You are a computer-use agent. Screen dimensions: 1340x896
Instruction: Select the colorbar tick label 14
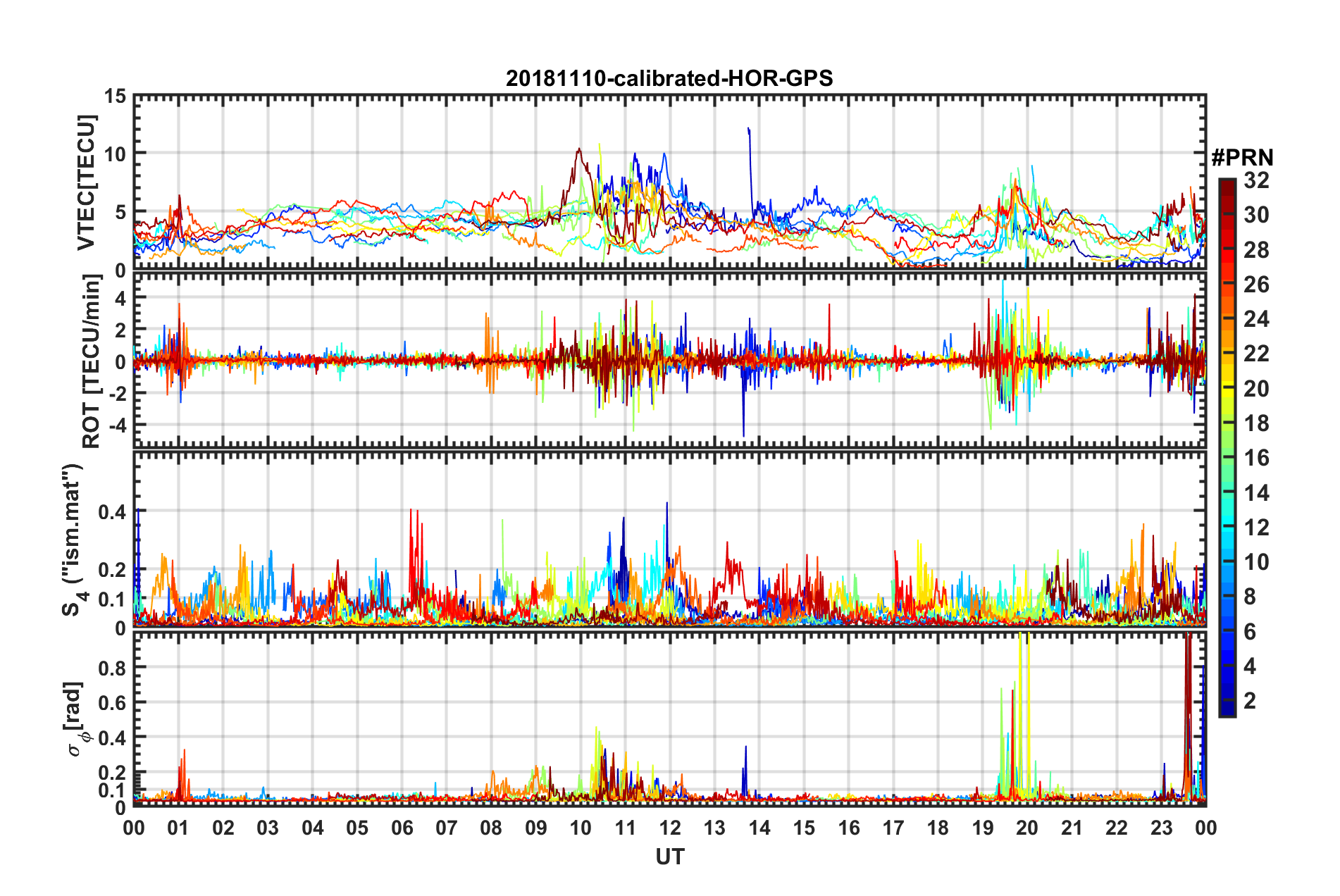click(x=1256, y=493)
